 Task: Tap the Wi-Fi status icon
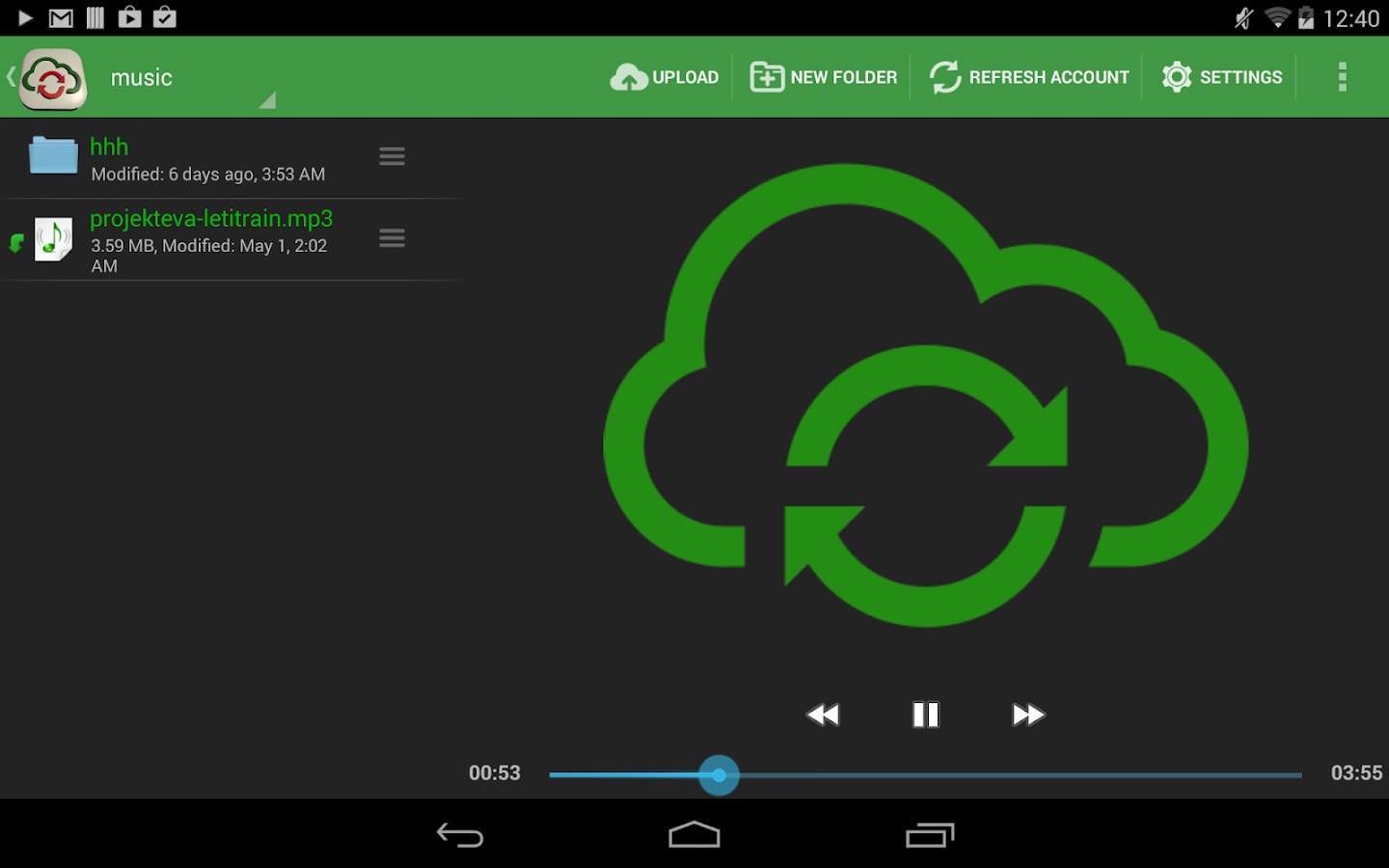[1277, 18]
